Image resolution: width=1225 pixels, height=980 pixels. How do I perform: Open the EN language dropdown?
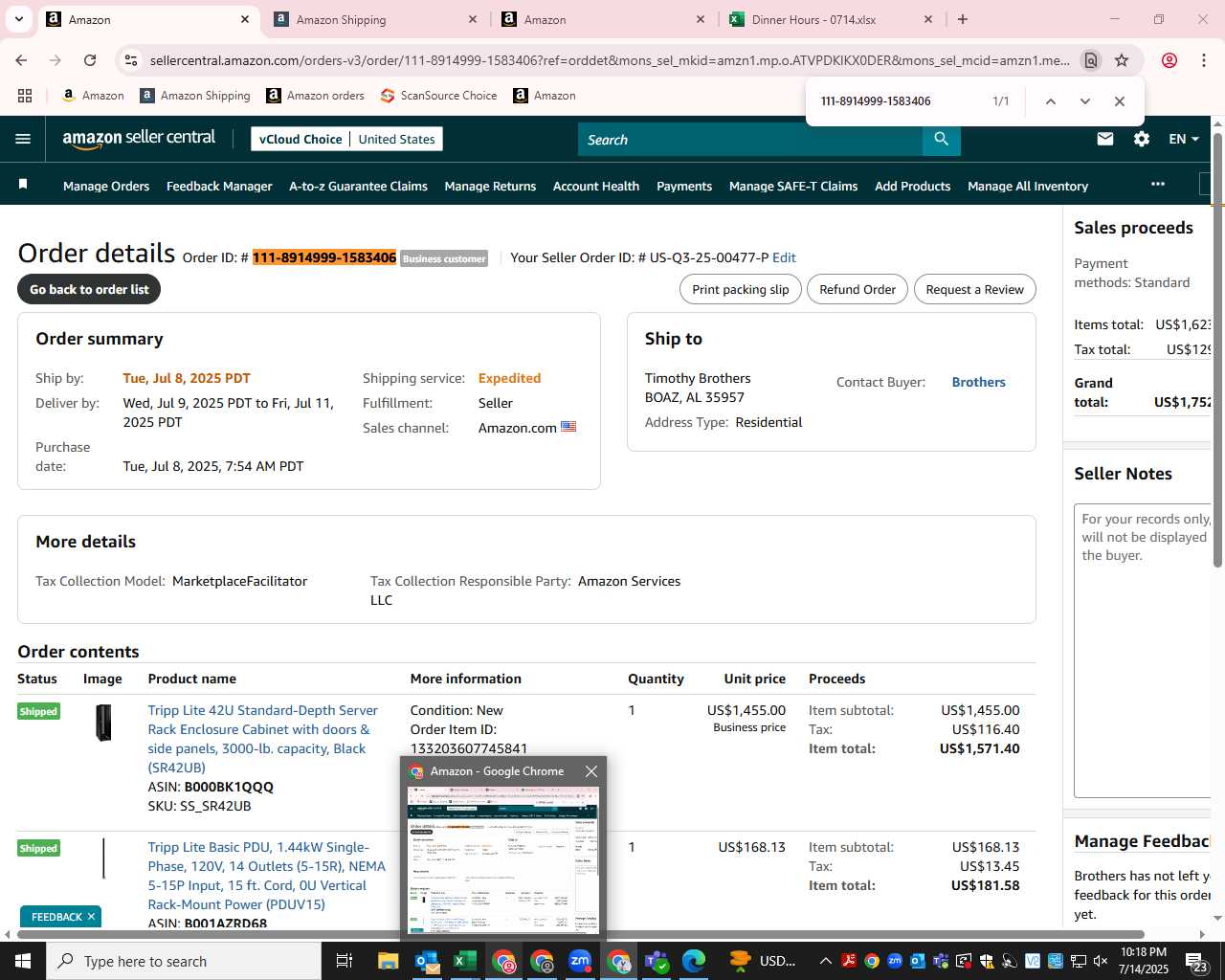(1184, 140)
